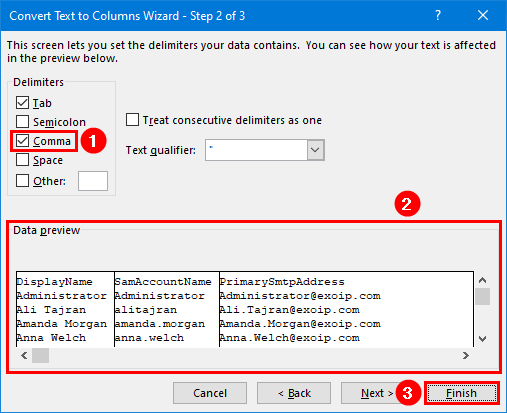This screenshot has width=507, height=413.
Task: Click the preview scroll left arrow
Action: pos(24,356)
